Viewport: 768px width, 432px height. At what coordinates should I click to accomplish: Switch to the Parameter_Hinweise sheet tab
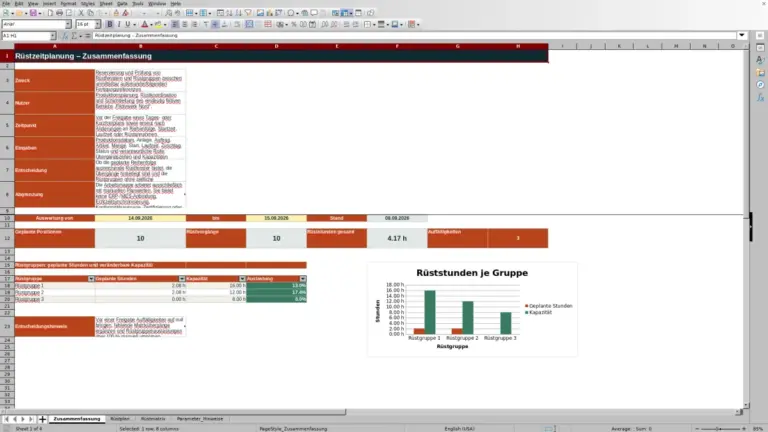[200, 419]
